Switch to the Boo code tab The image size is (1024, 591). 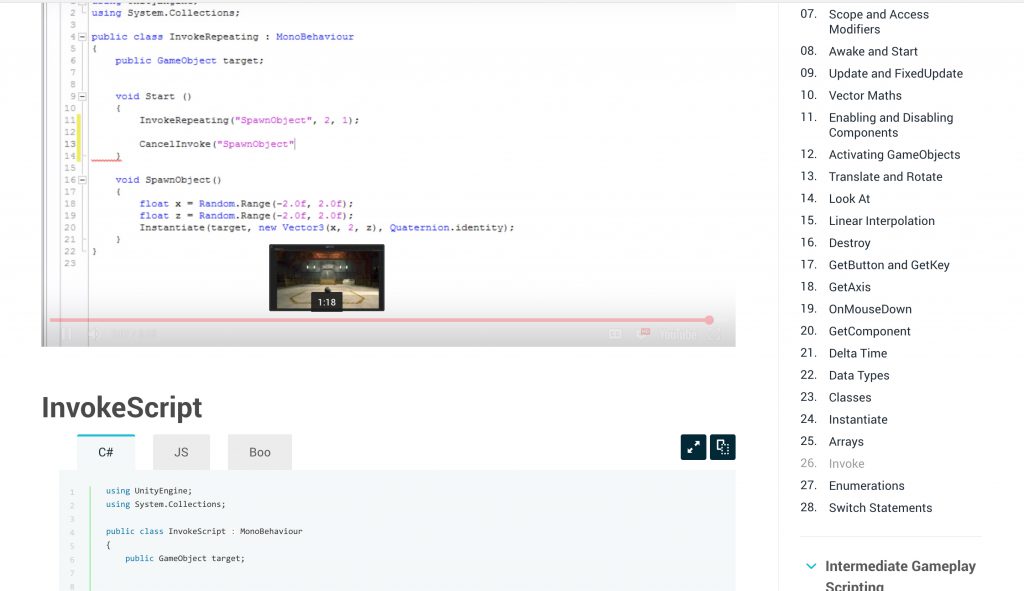point(259,452)
